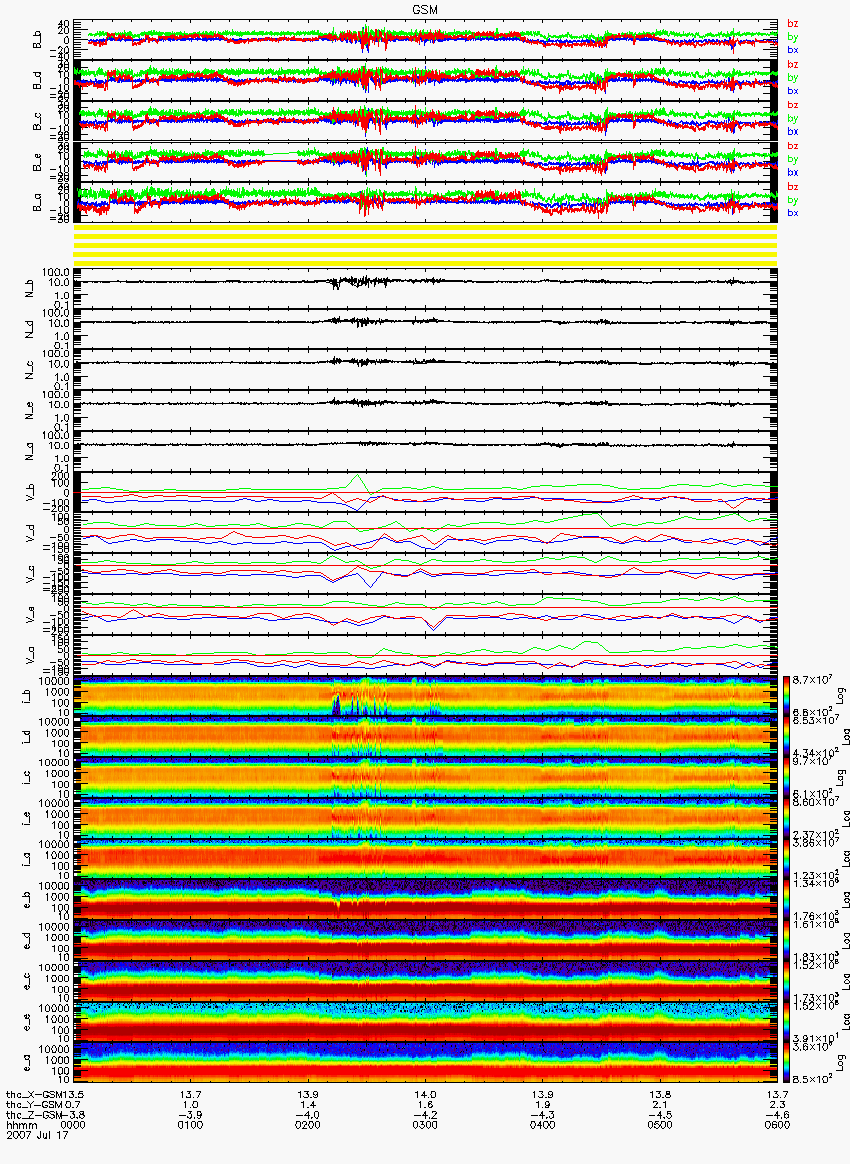Select the bx legend label beside B_a panel
850x1164 pixels.
793,213
